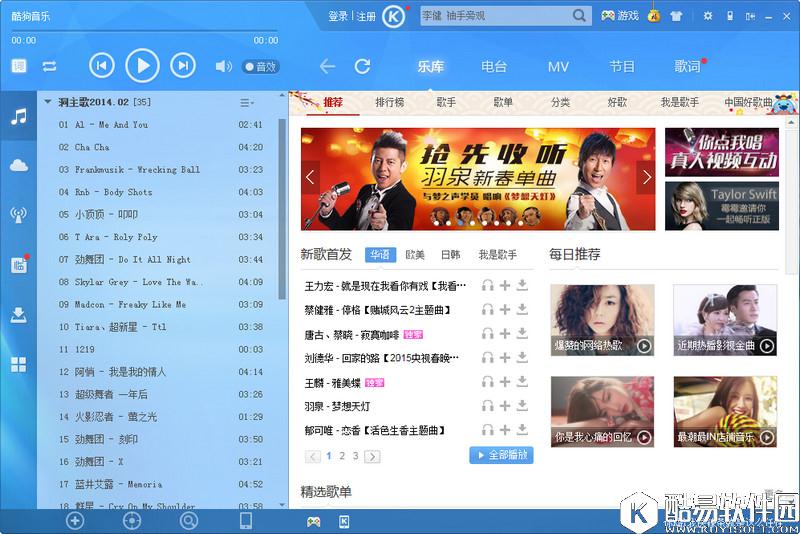Viewport: 800px width, 534px height.
Task: Switch to MV tab
Action: (x=558, y=67)
